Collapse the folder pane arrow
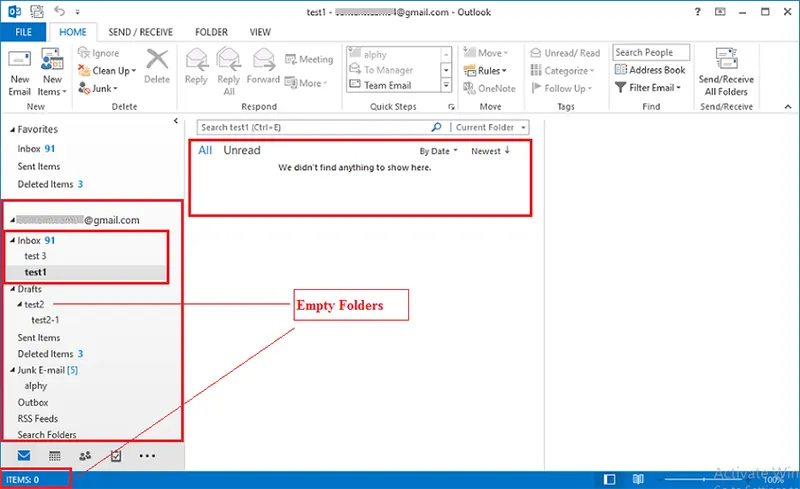Viewport: 800px width, 489px height. point(176,121)
